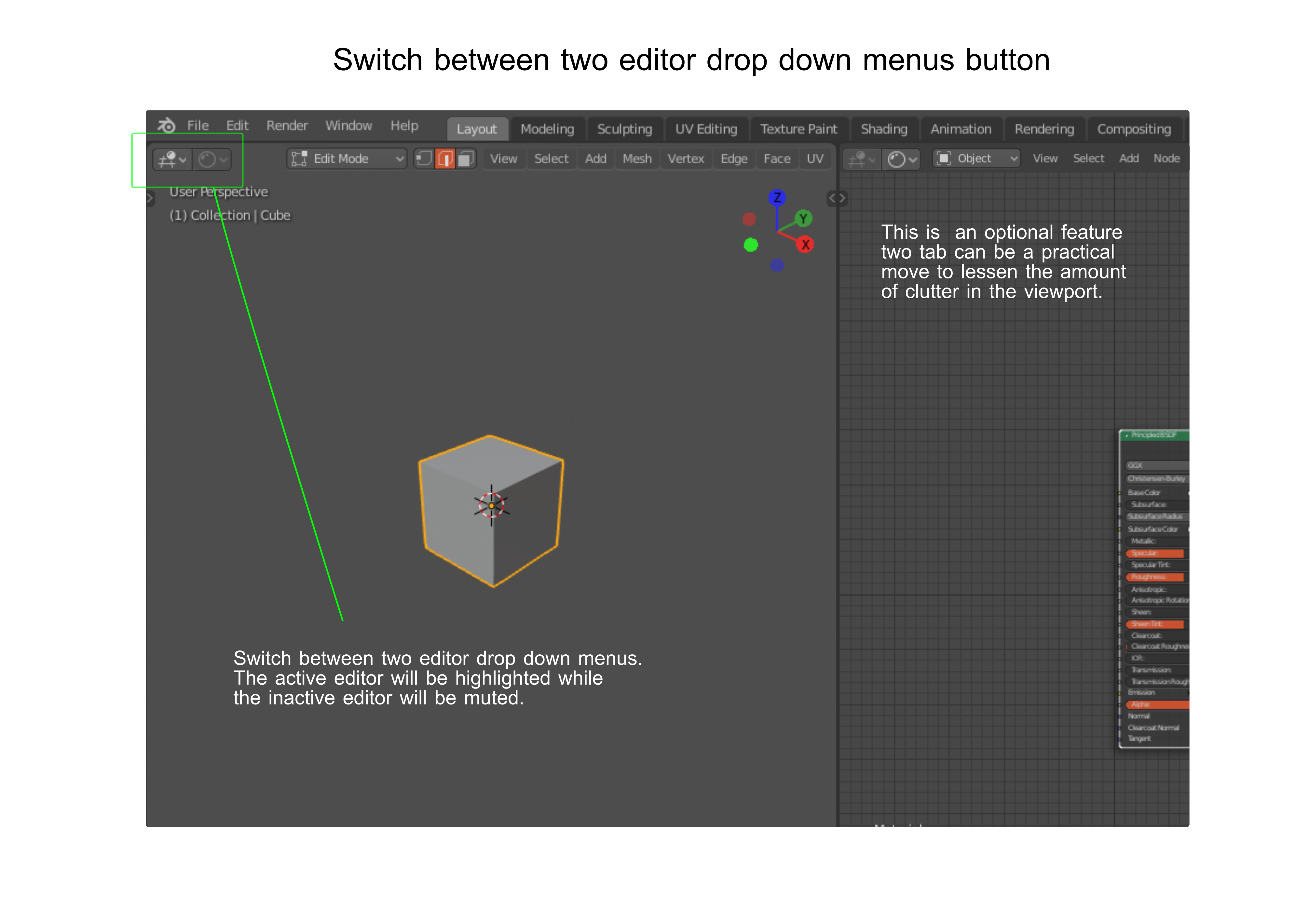Enable face select mode

pos(466,158)
